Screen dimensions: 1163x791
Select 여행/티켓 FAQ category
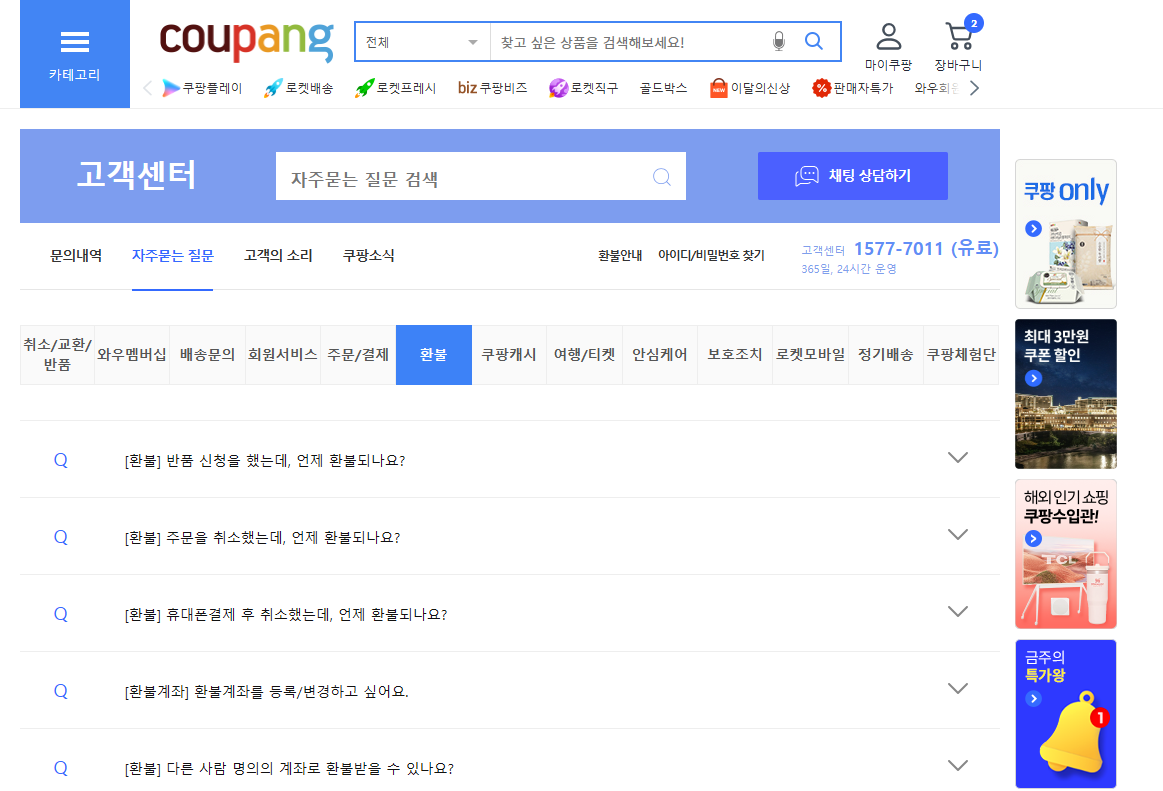pos(584,355)
